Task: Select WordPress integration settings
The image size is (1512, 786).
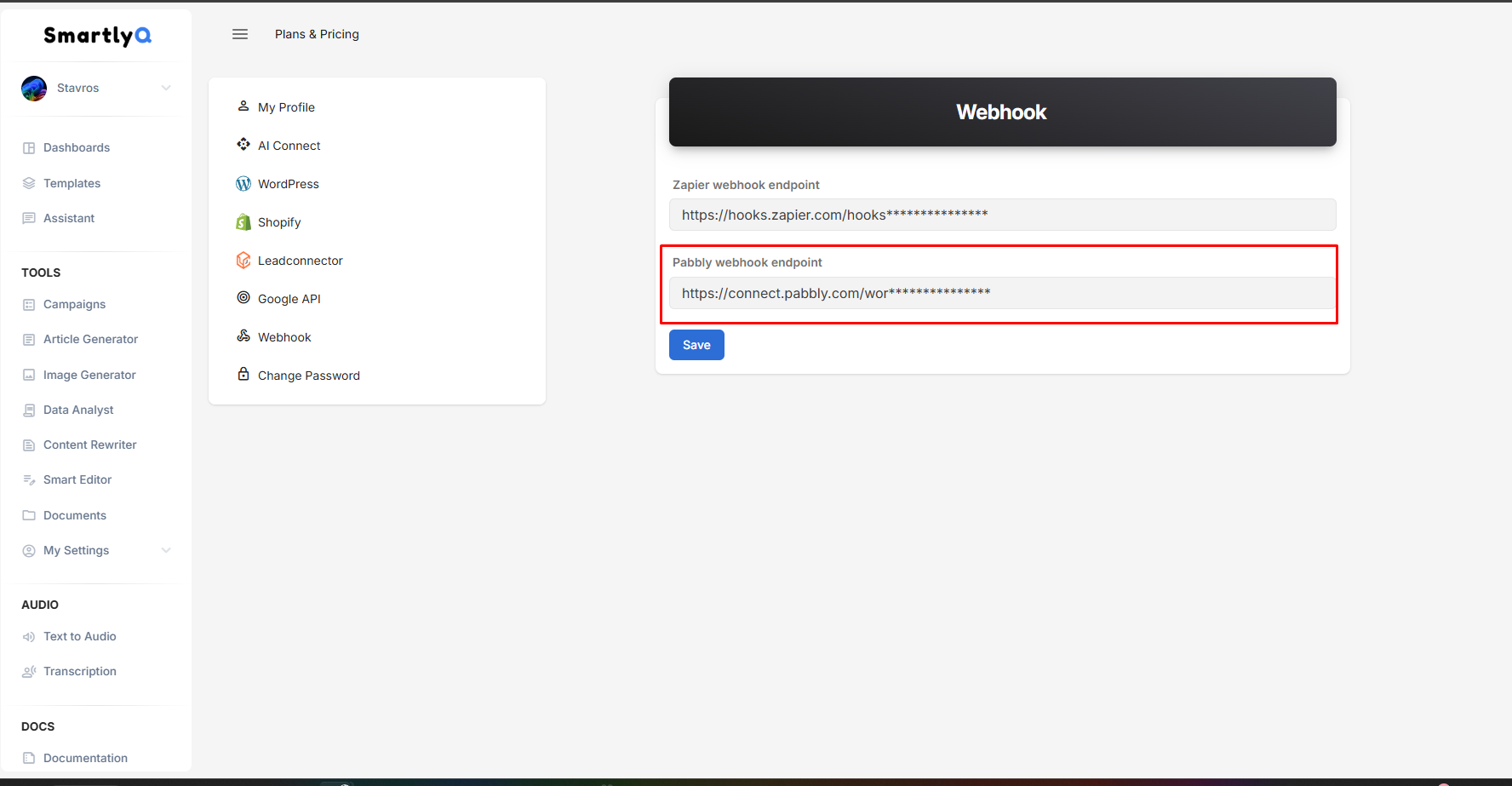Action: [x=288, y=184]
